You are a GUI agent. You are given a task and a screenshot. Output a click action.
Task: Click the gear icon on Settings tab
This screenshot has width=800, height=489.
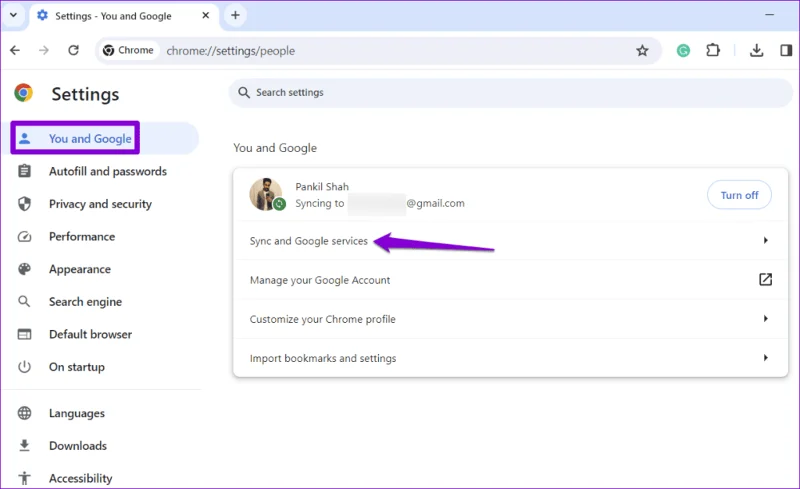coord(42,15)
